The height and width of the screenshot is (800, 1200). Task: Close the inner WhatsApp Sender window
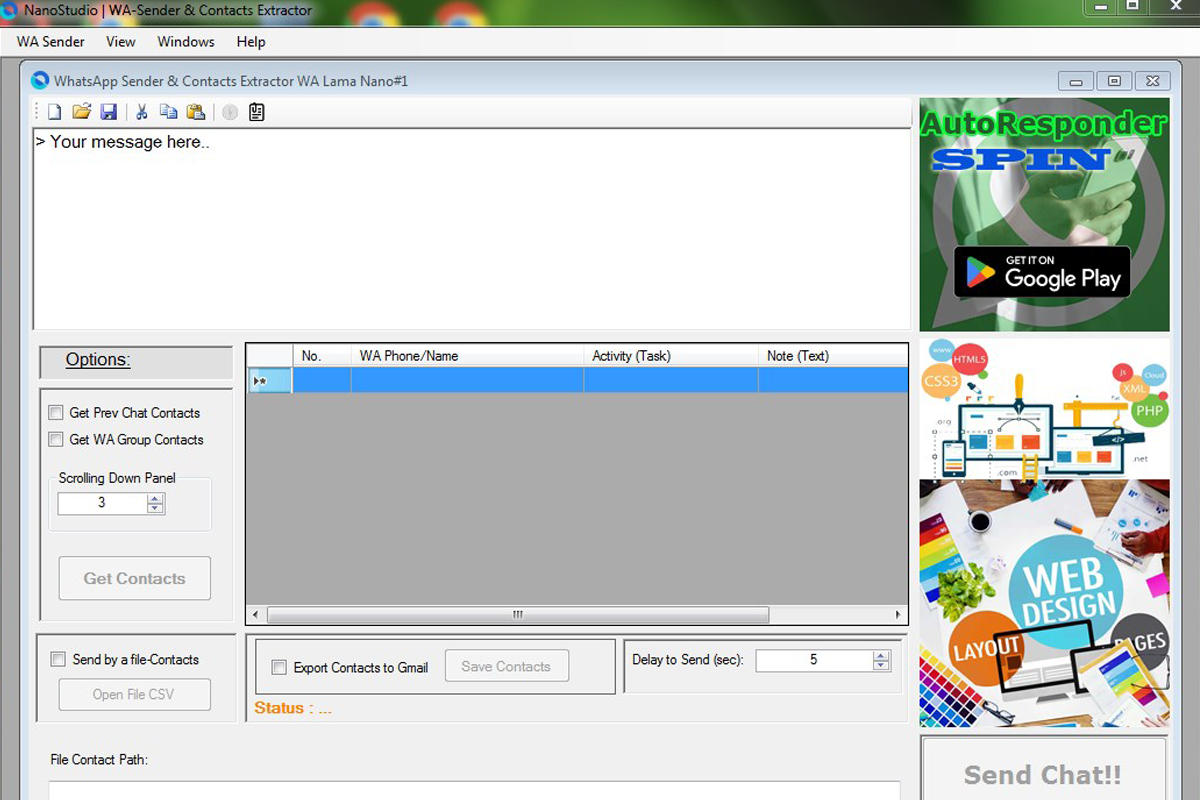coord(1152,81)
